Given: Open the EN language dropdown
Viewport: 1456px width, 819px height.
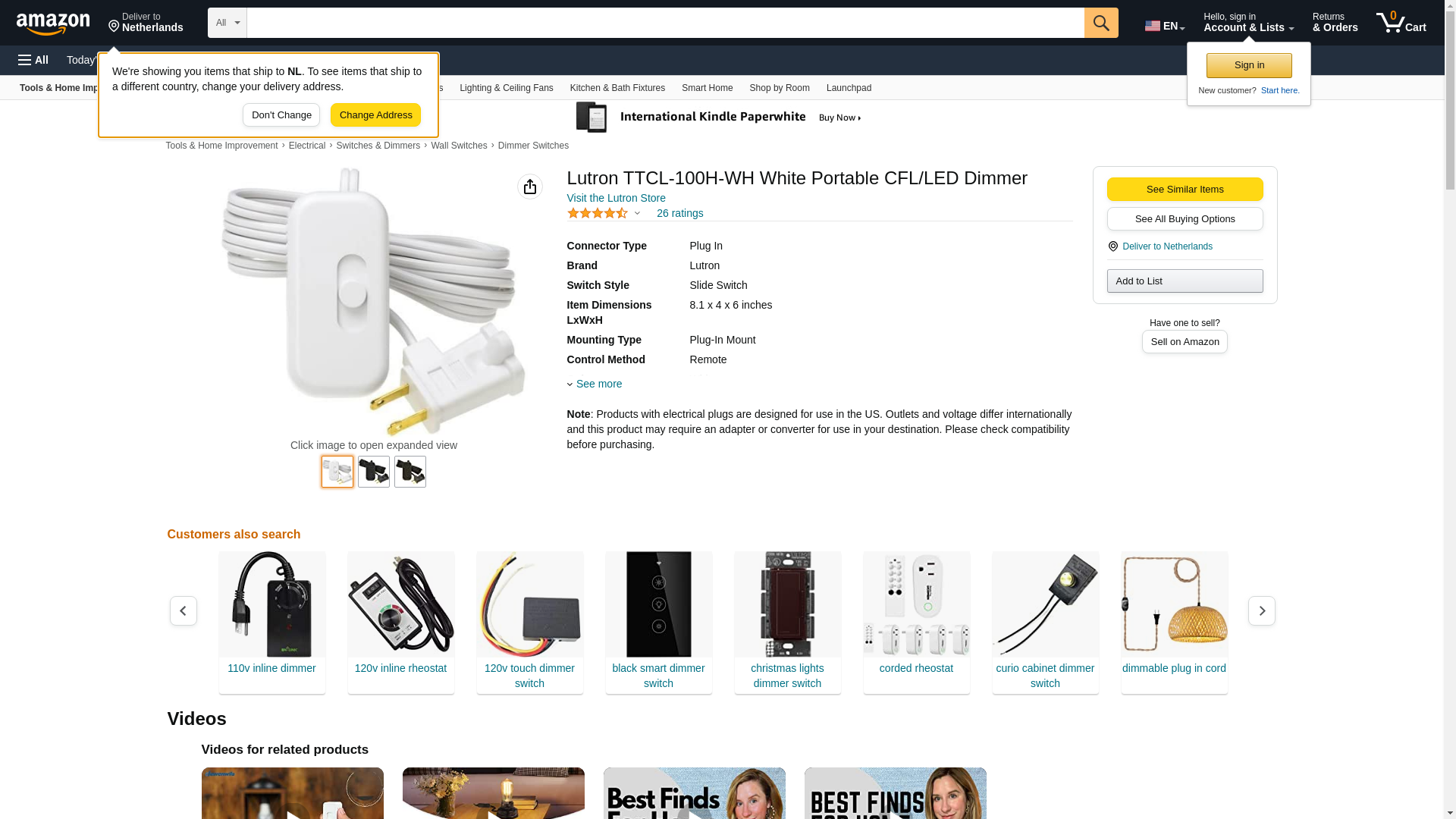Looking at the screenshot, I should (1165, 26).
